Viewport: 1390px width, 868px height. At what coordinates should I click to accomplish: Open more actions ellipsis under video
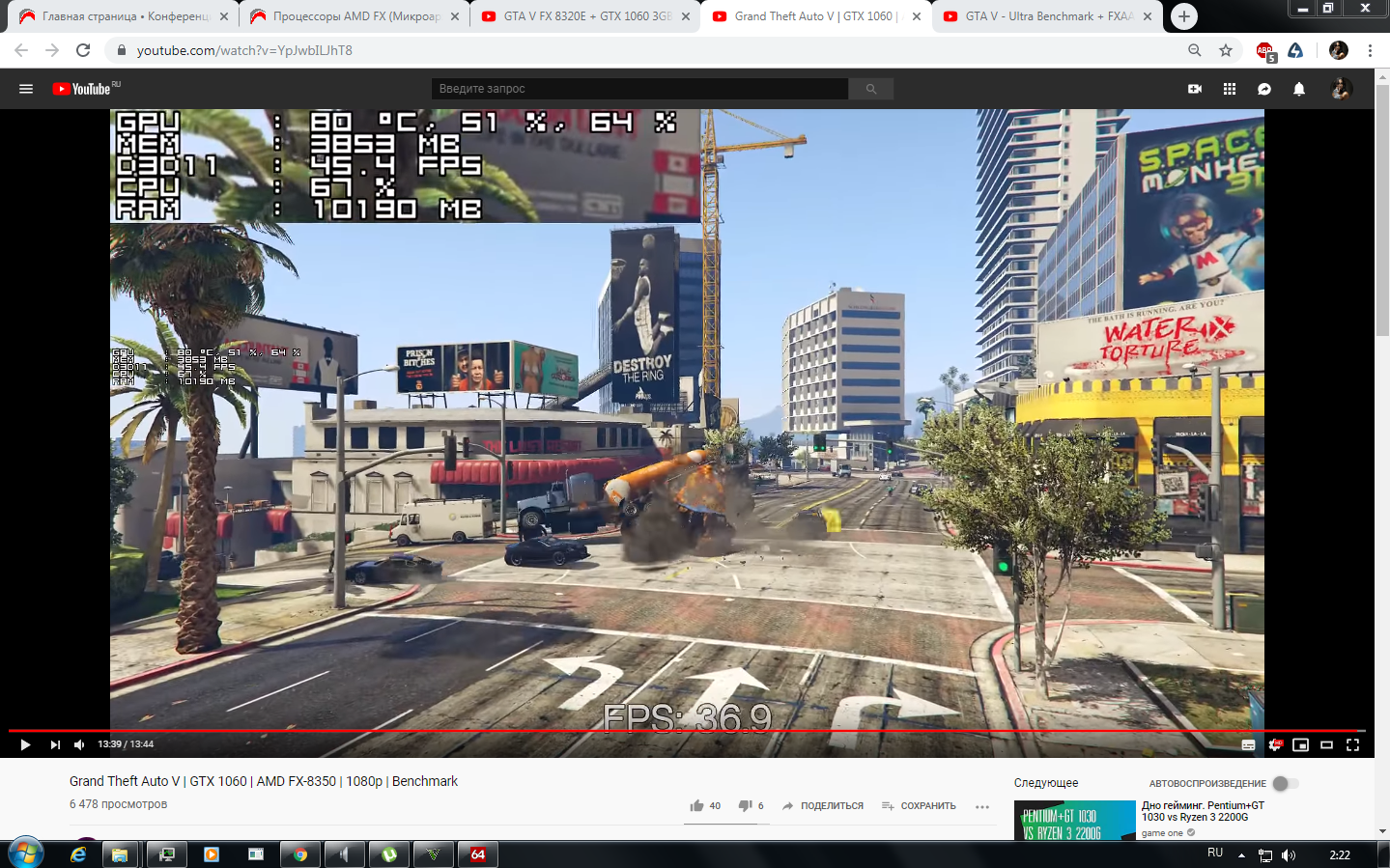(982, 806)
